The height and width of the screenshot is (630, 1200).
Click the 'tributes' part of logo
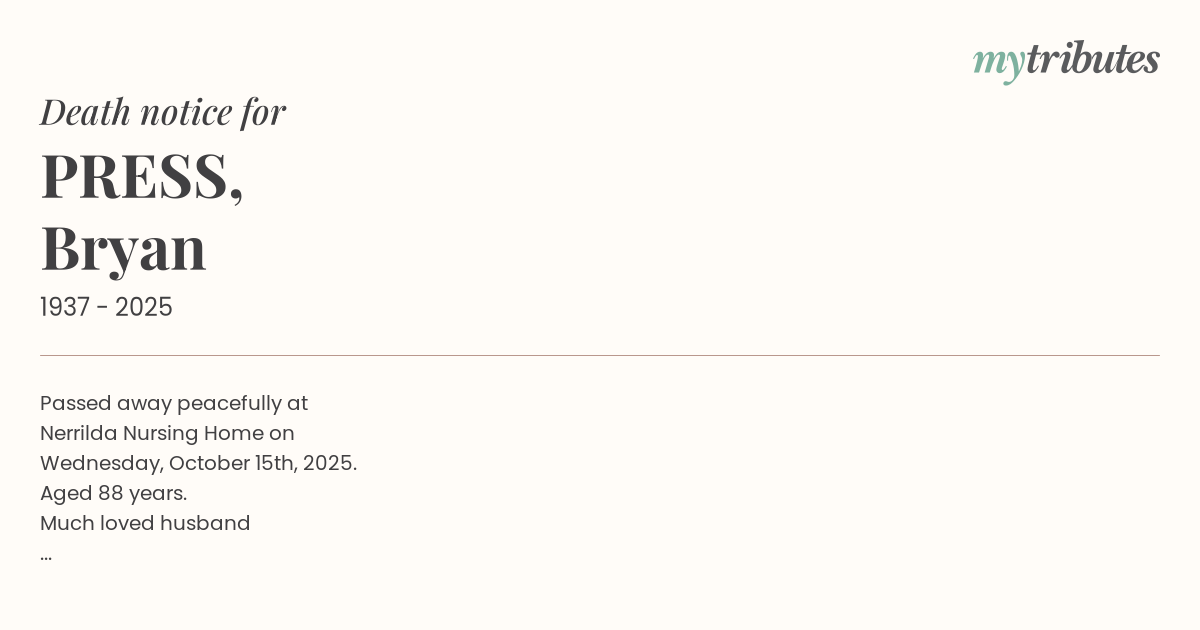coord(1092,59)
